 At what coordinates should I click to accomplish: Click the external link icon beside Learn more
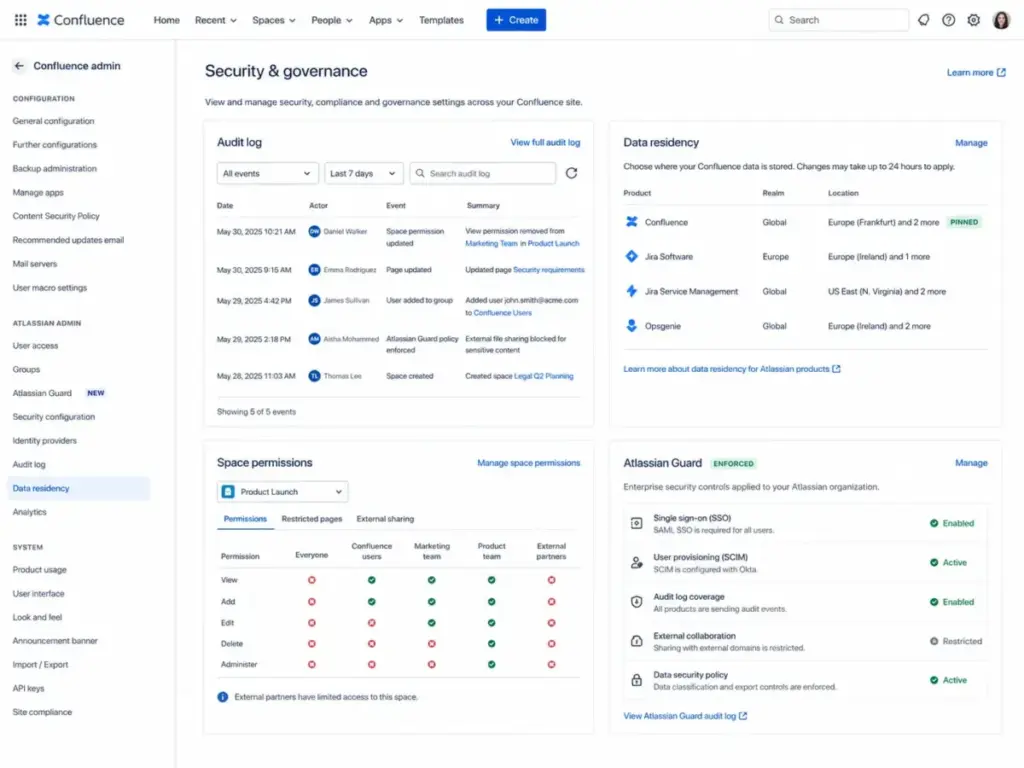(x=1001, y=72)
